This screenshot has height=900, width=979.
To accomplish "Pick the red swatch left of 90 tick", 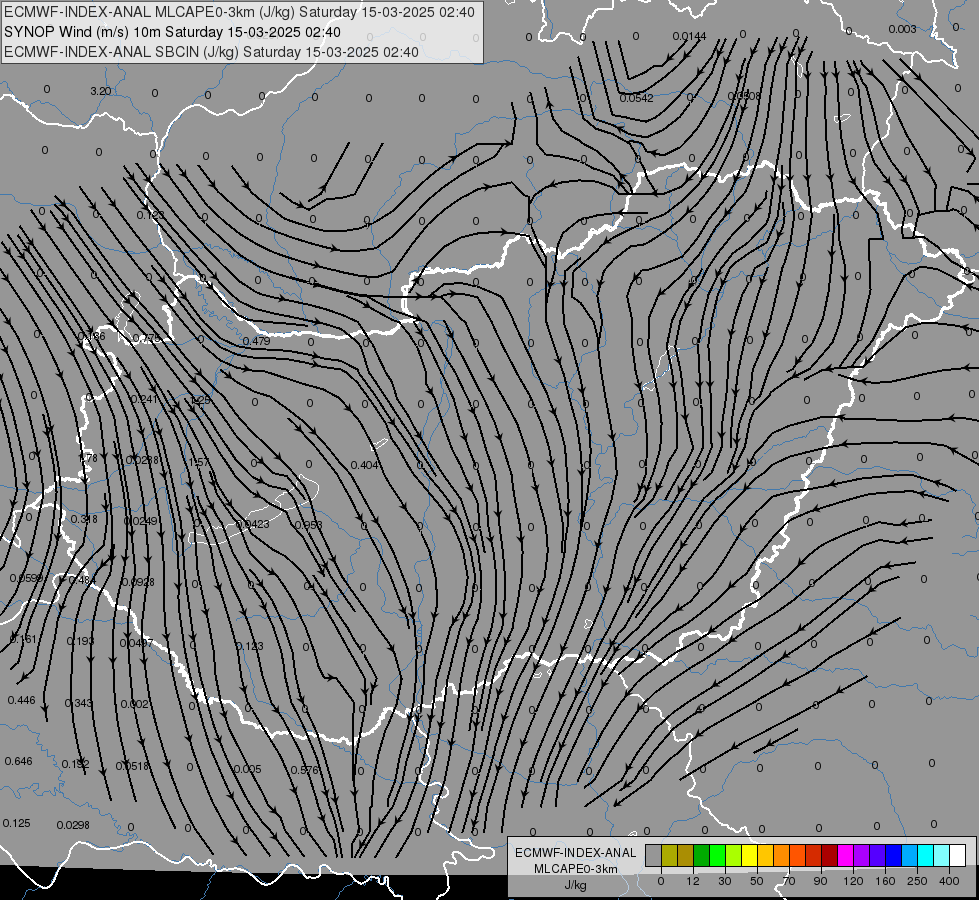I will 814,855.
